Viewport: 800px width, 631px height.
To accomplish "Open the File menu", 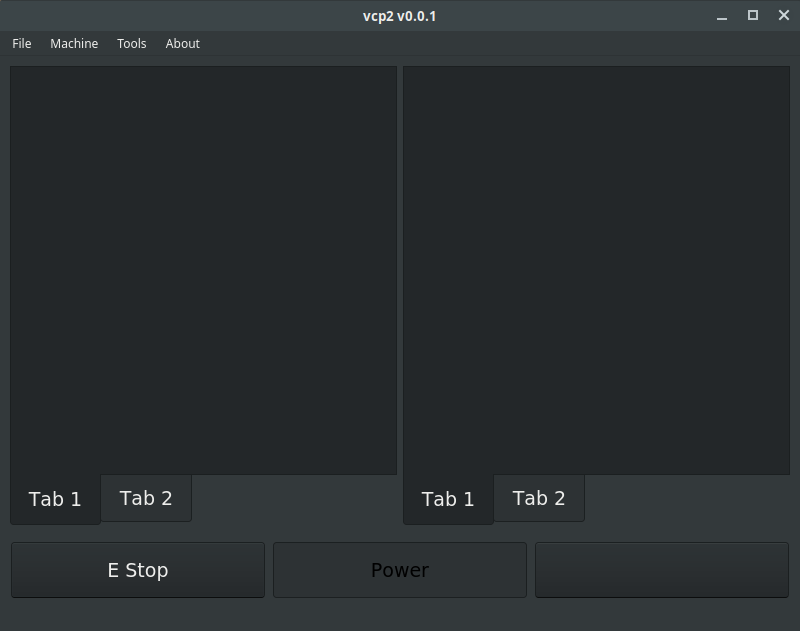I will click(x=21, y=44).
